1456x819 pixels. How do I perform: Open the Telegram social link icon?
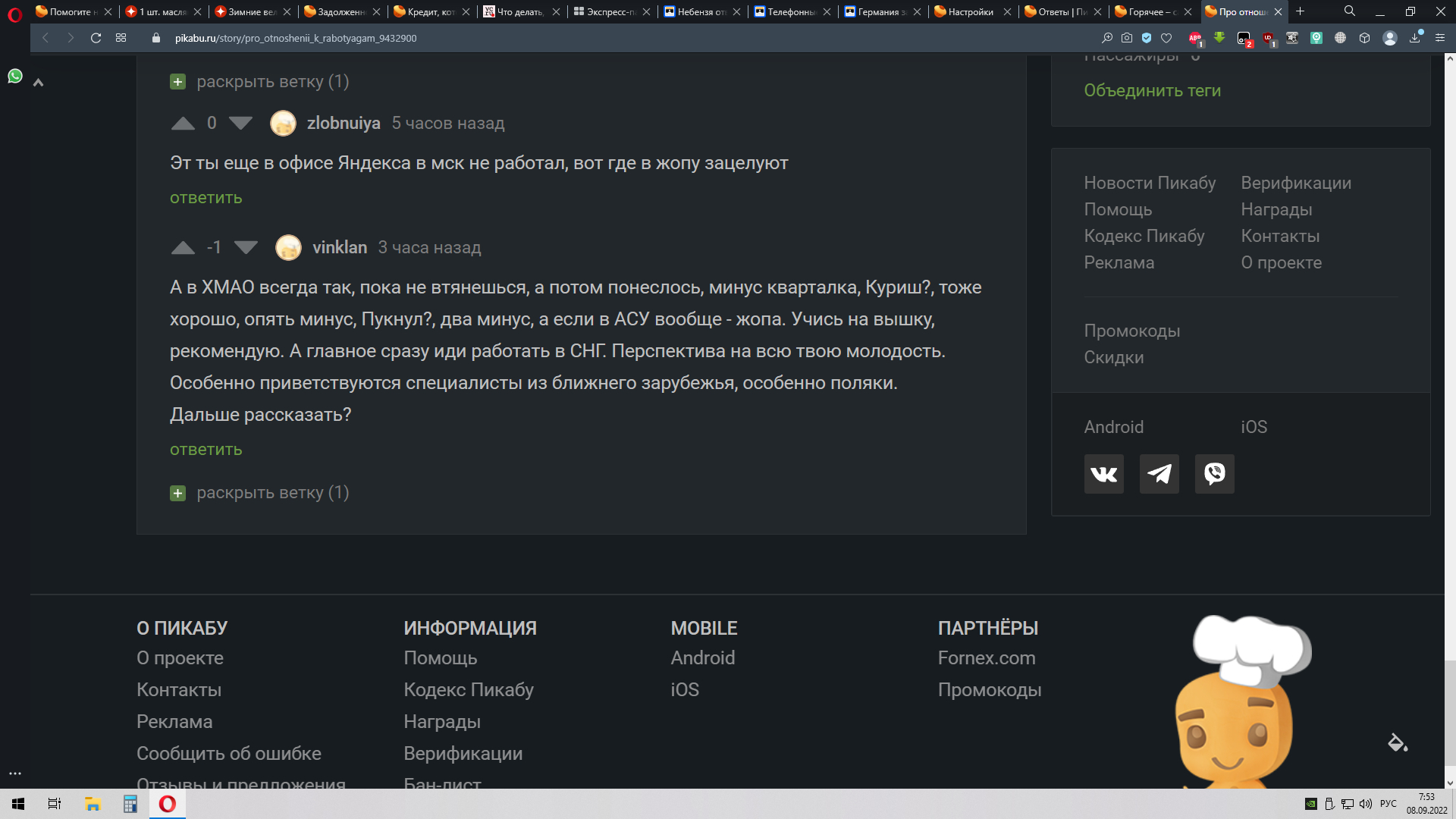(1159, 474)
